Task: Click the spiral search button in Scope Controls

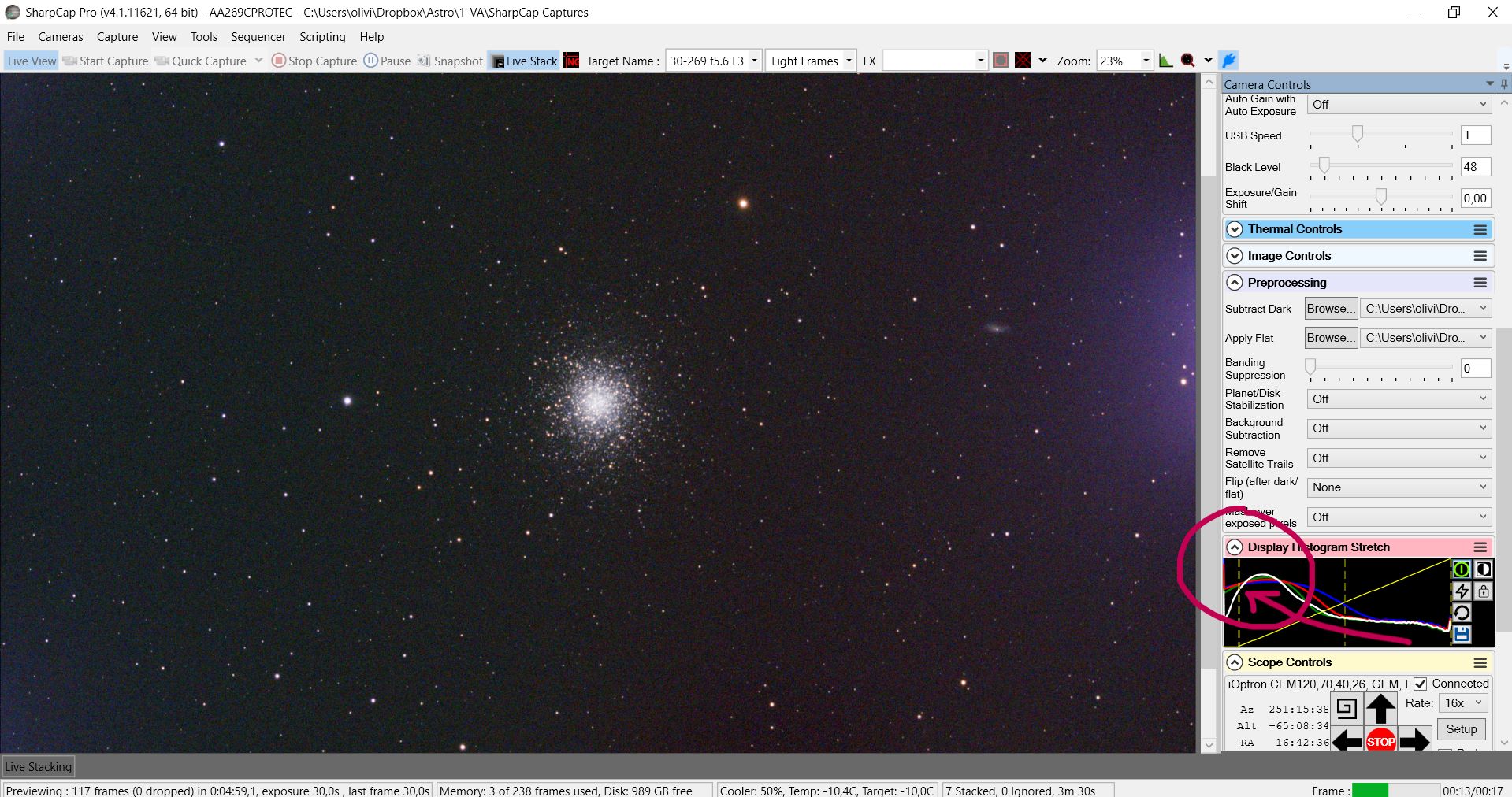Action: [x=1347, y=709]
